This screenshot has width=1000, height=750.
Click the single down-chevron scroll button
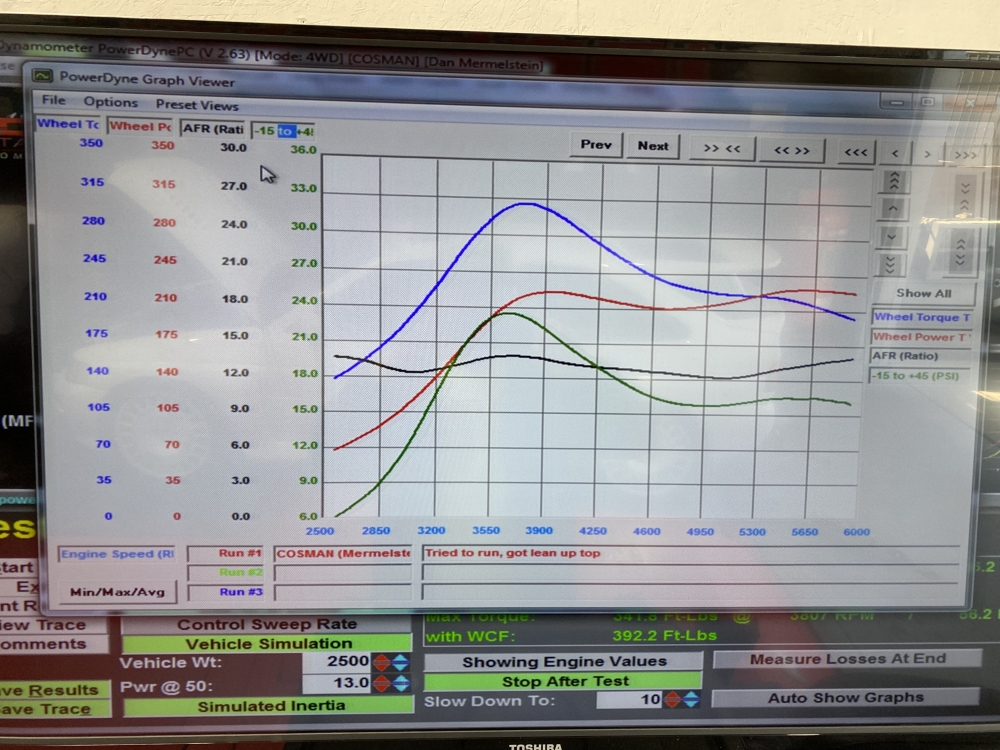[892, 238]
